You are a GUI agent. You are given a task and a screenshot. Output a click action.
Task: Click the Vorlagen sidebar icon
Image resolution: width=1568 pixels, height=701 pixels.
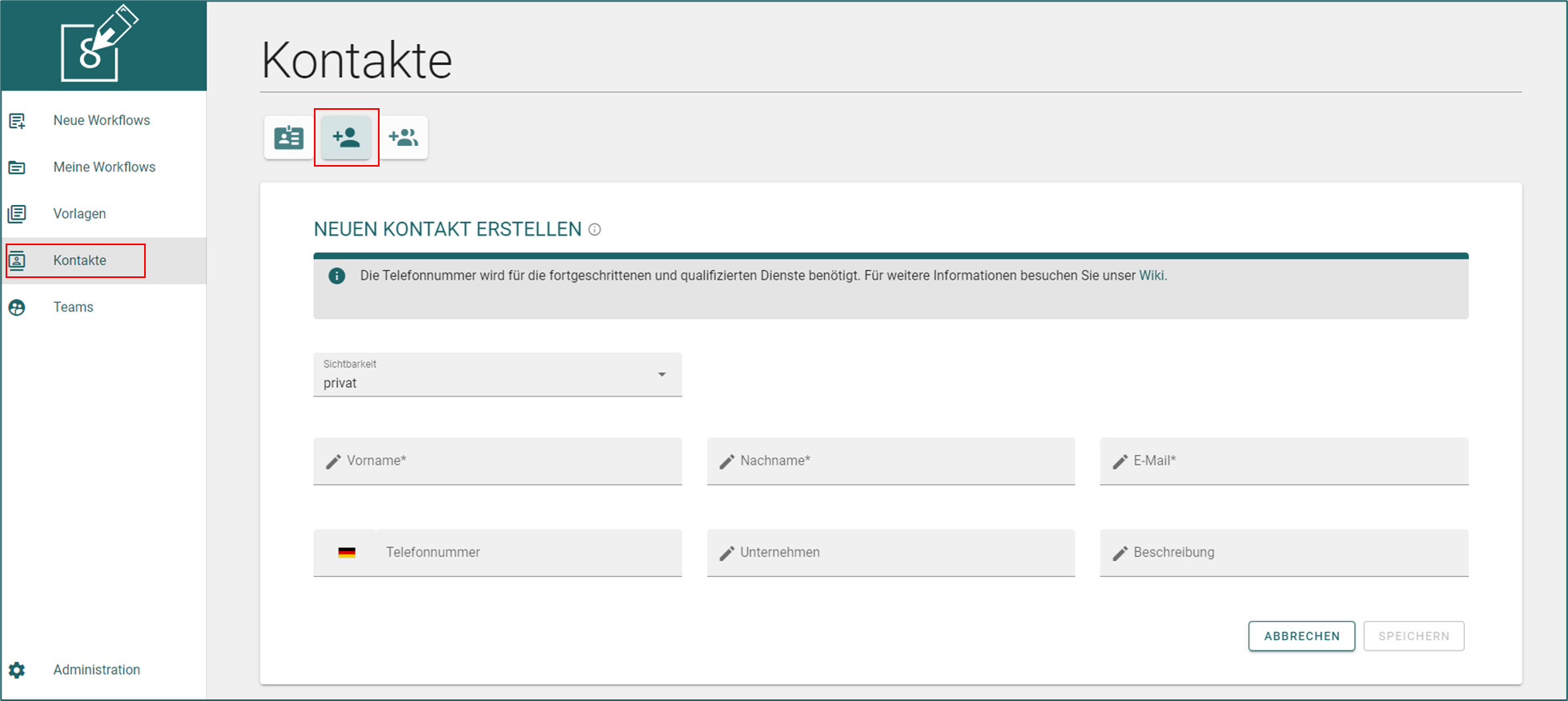17,214
